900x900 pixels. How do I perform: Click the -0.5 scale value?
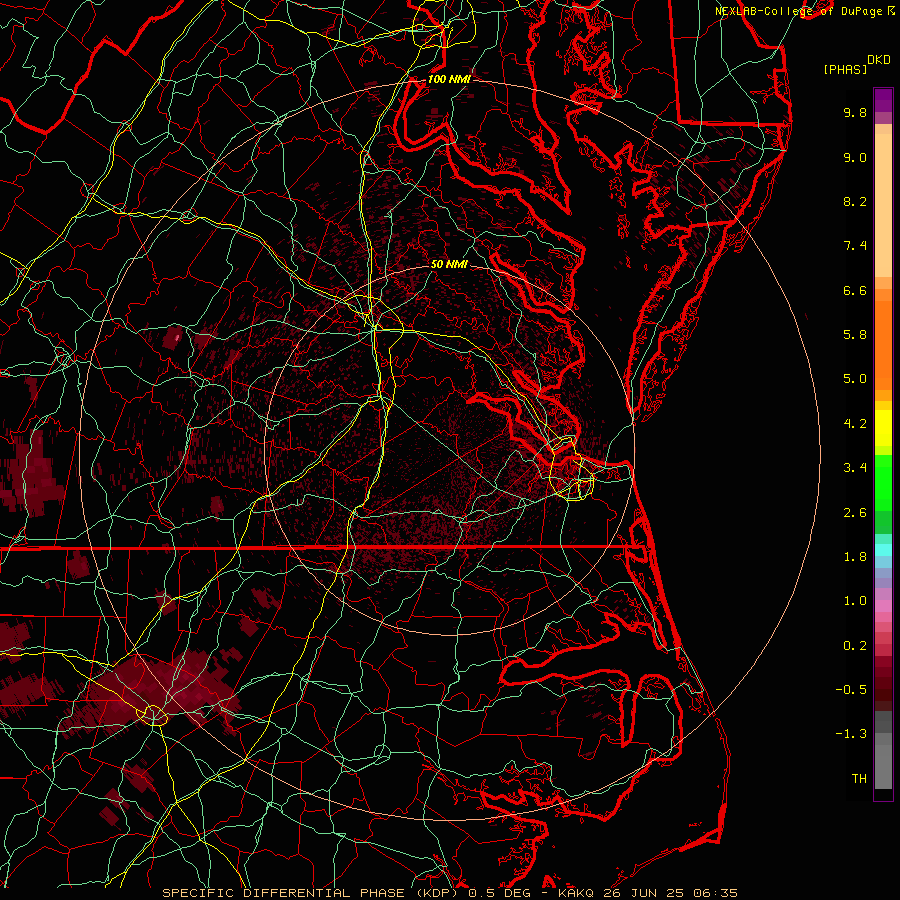pos(851,690)
